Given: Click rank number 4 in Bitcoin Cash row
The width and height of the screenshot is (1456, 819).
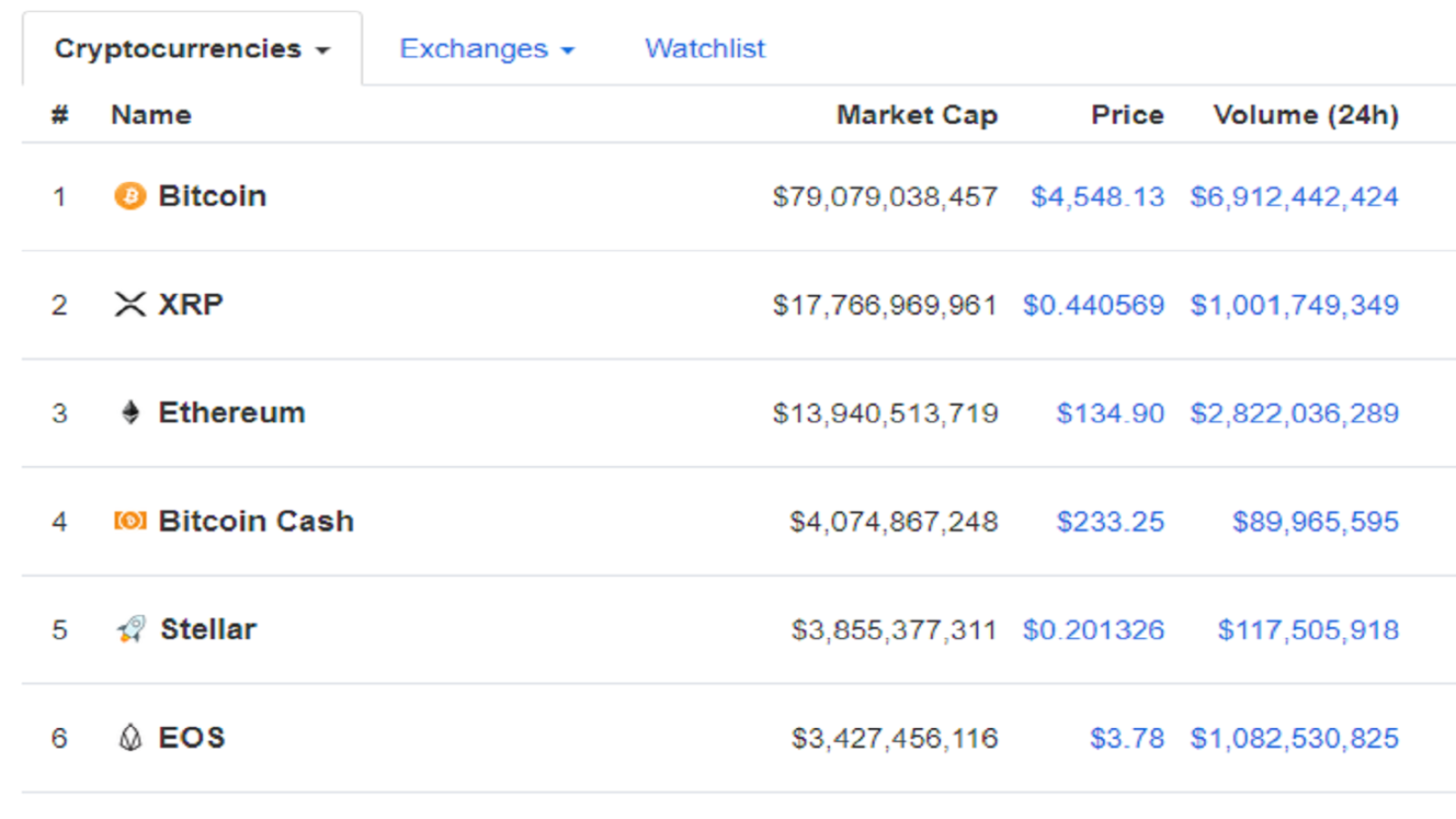Looking at the screenshot, I should pos(59,521).
